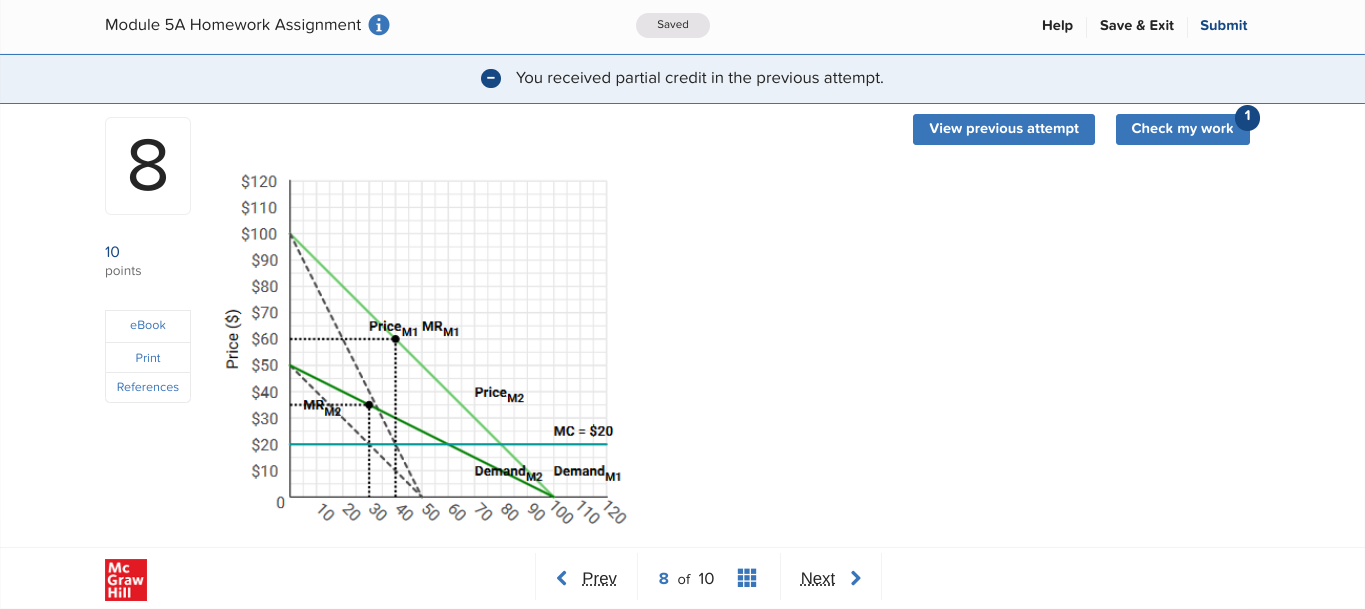Click the Print link
The image size is (1365, 609).
148,358
